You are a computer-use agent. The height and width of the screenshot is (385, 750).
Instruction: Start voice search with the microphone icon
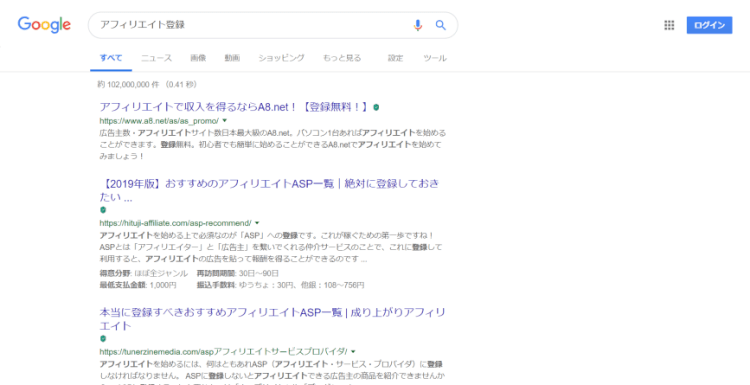418,25
